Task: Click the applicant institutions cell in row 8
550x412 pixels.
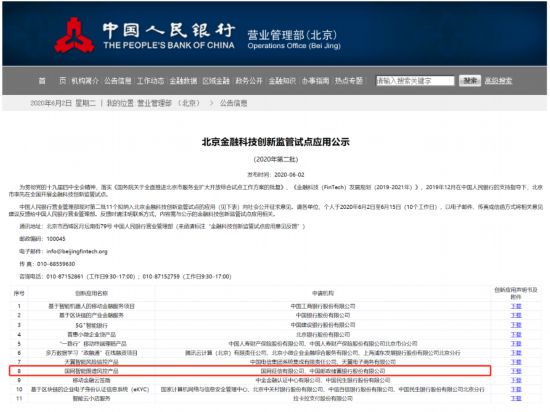Action: tap(323, 371)
